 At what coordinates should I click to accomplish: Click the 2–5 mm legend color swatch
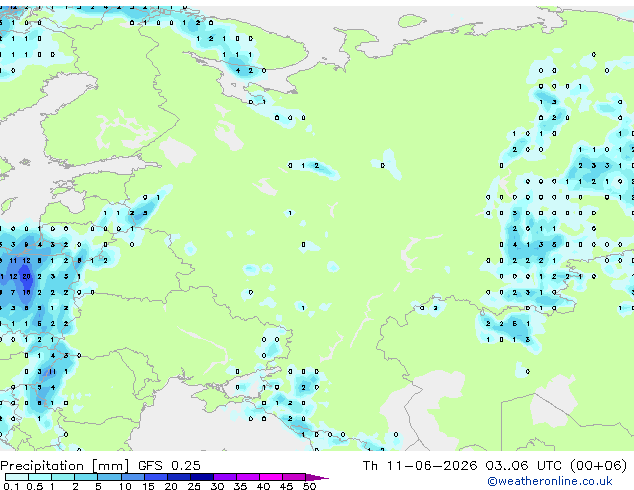(x=86, y=477)
